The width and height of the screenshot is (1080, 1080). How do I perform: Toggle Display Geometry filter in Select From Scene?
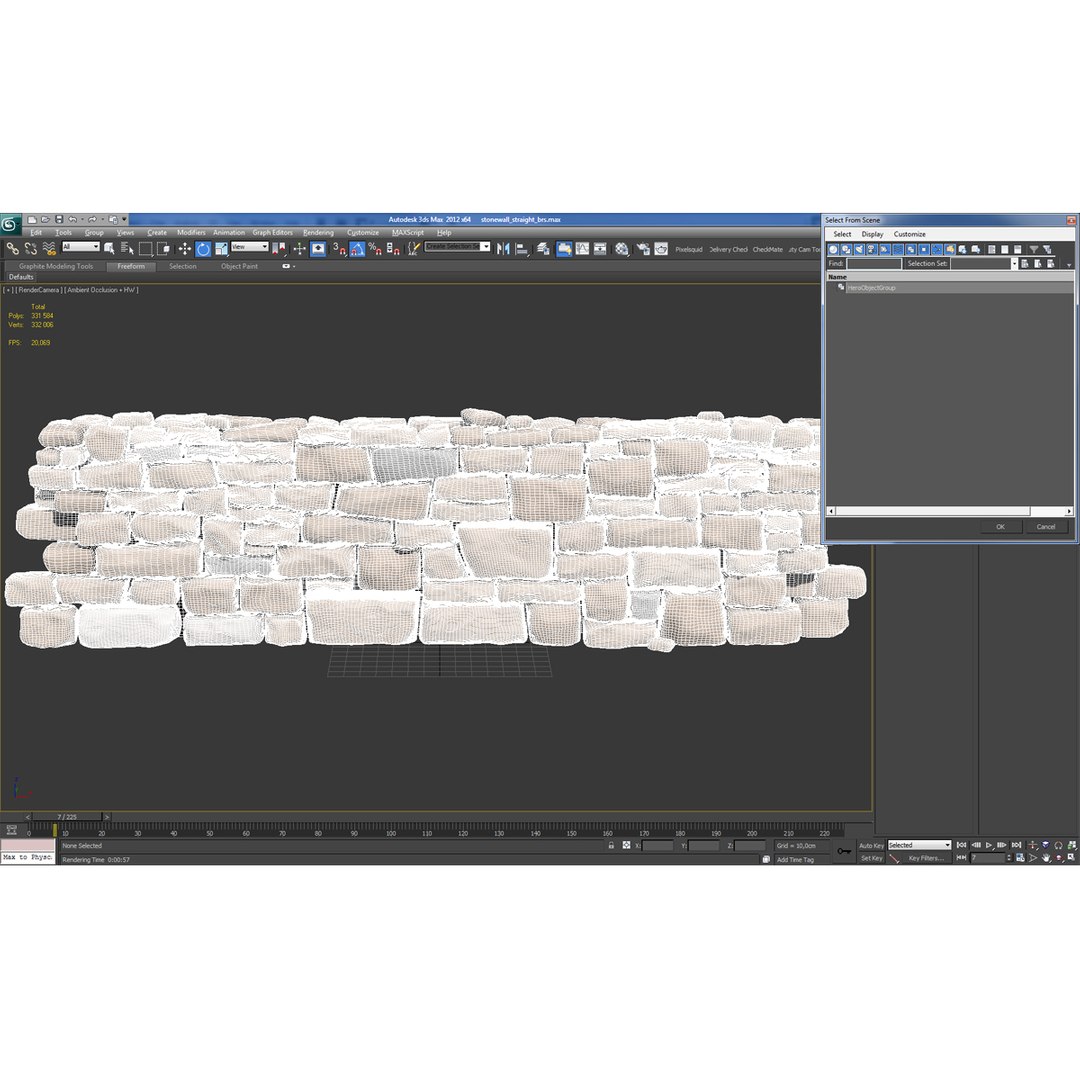click(833, 249)
